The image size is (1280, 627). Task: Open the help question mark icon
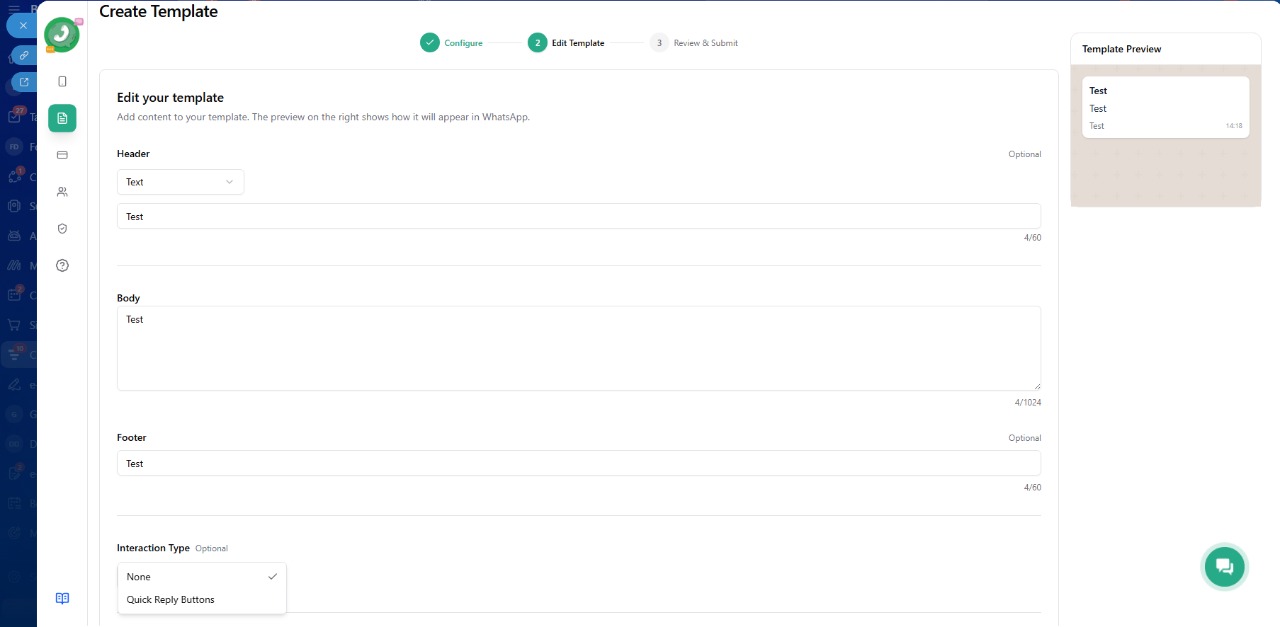62,265
